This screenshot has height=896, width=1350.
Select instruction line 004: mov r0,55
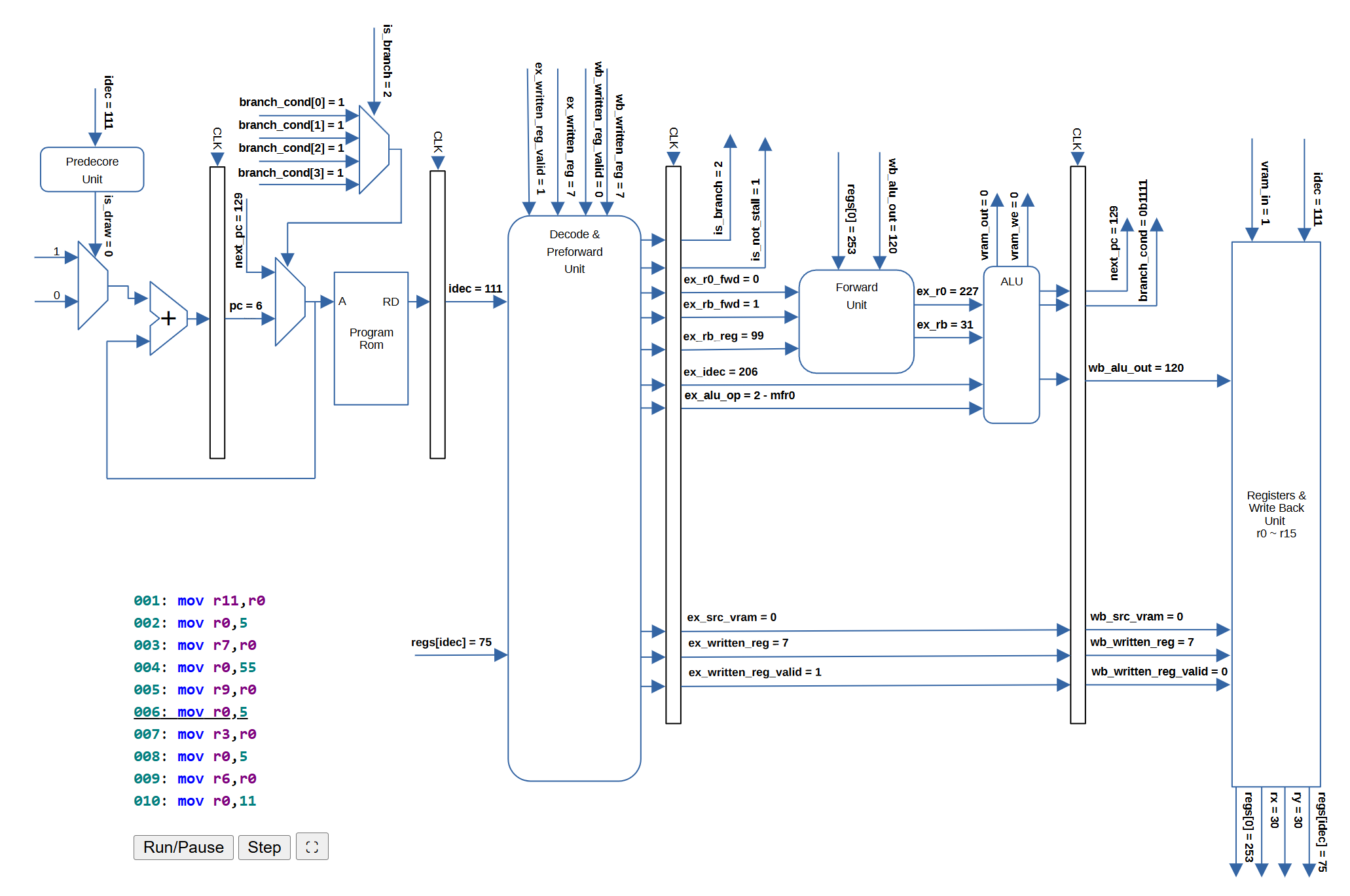(195, 668)
